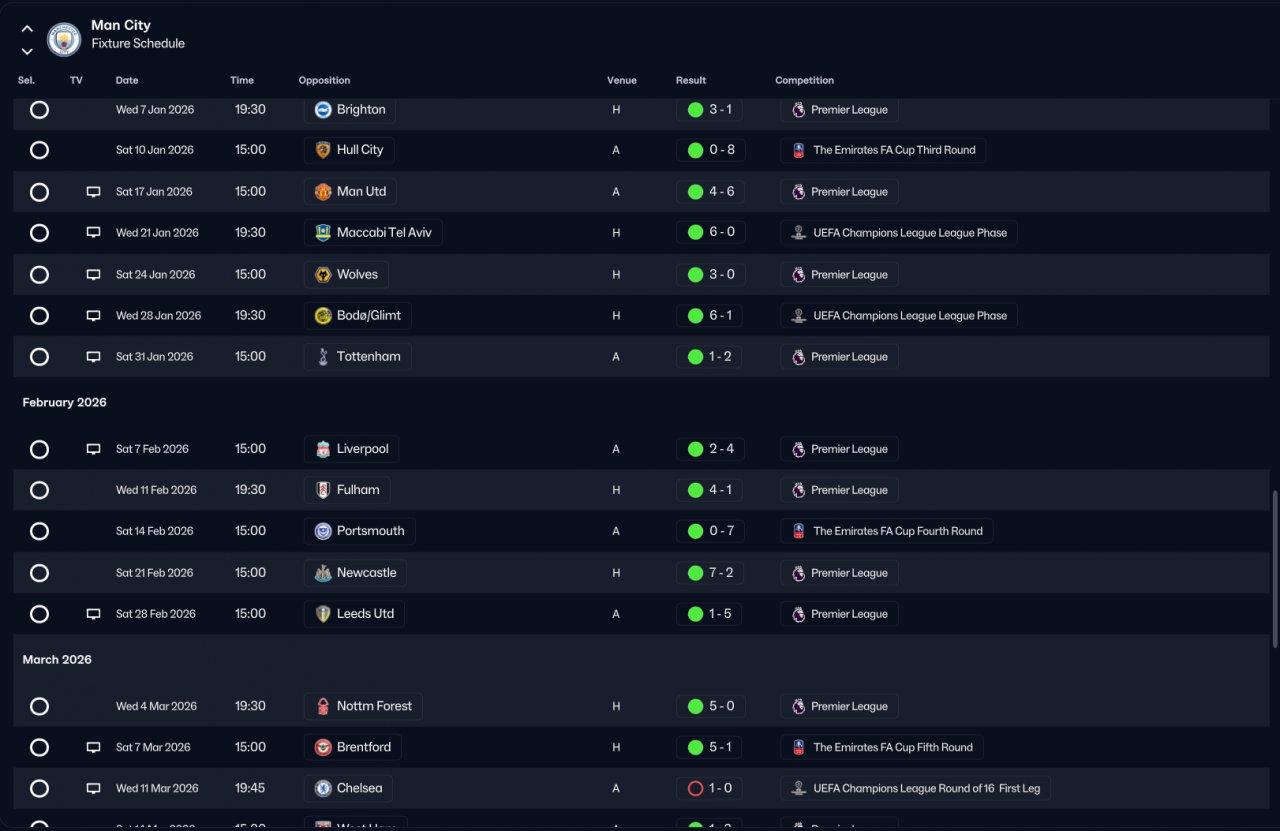Sort by Venue column header
This screenshot has height=831, width=1280.
(621, 80)
